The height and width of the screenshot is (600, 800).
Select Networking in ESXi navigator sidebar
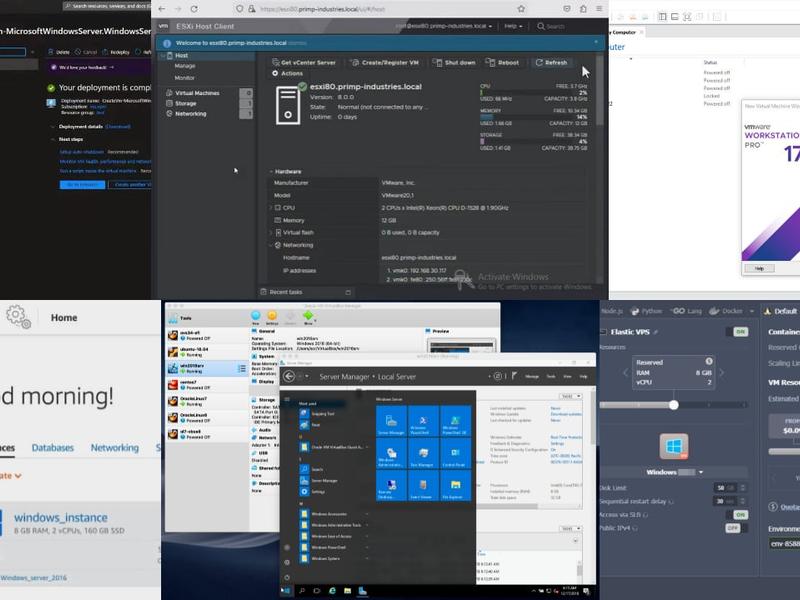190,114
